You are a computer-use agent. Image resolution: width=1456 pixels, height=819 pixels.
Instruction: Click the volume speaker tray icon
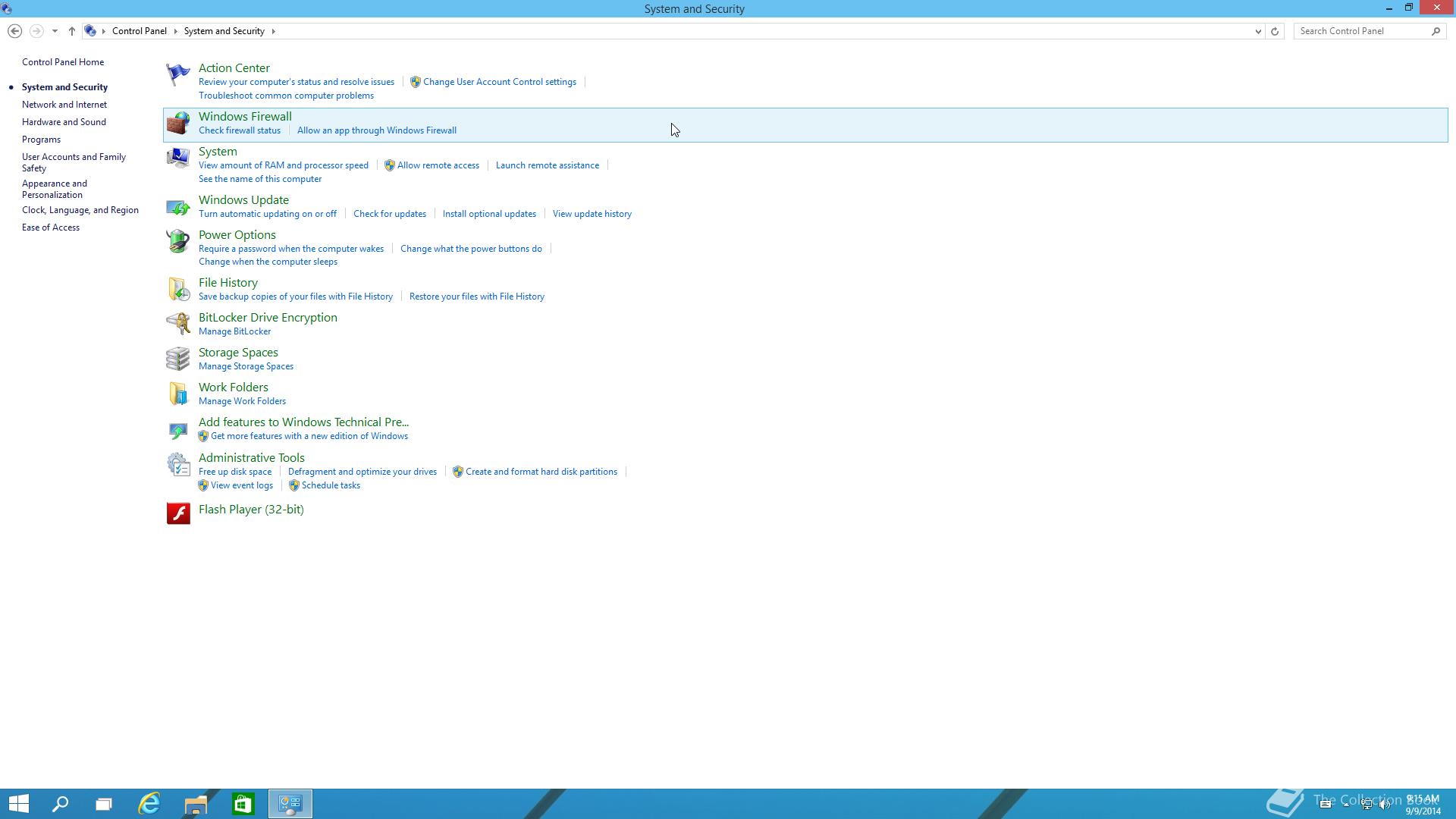click(x=1385, y=805)
